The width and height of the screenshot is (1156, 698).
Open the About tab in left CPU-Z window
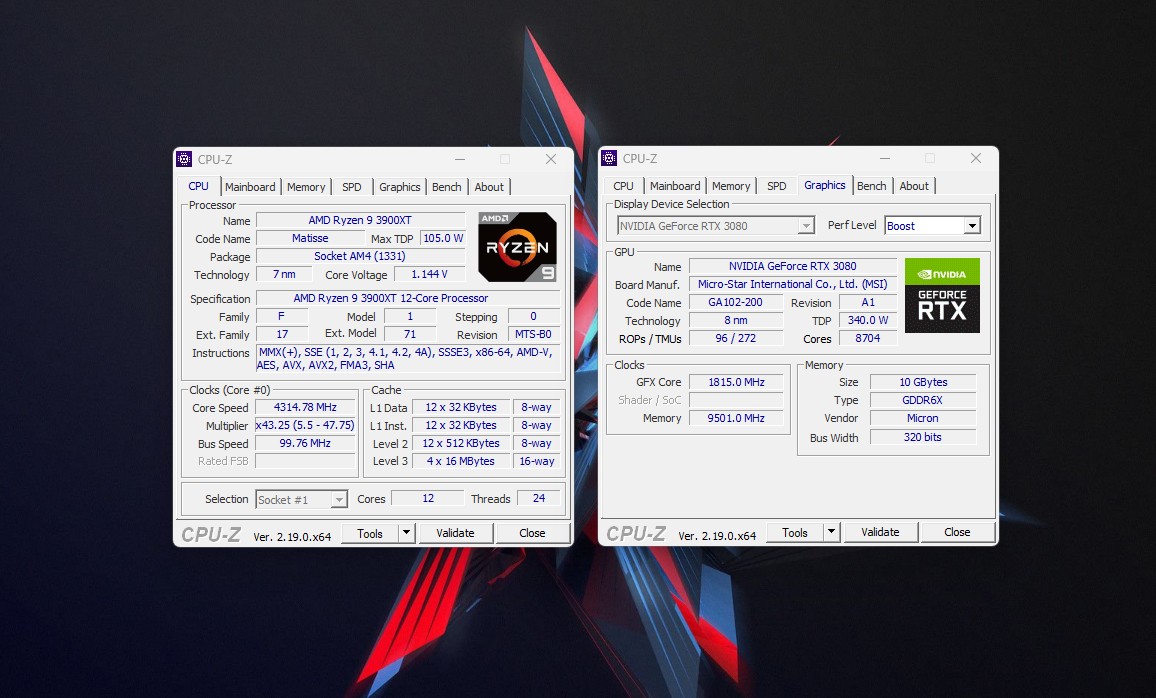[489, 187]
